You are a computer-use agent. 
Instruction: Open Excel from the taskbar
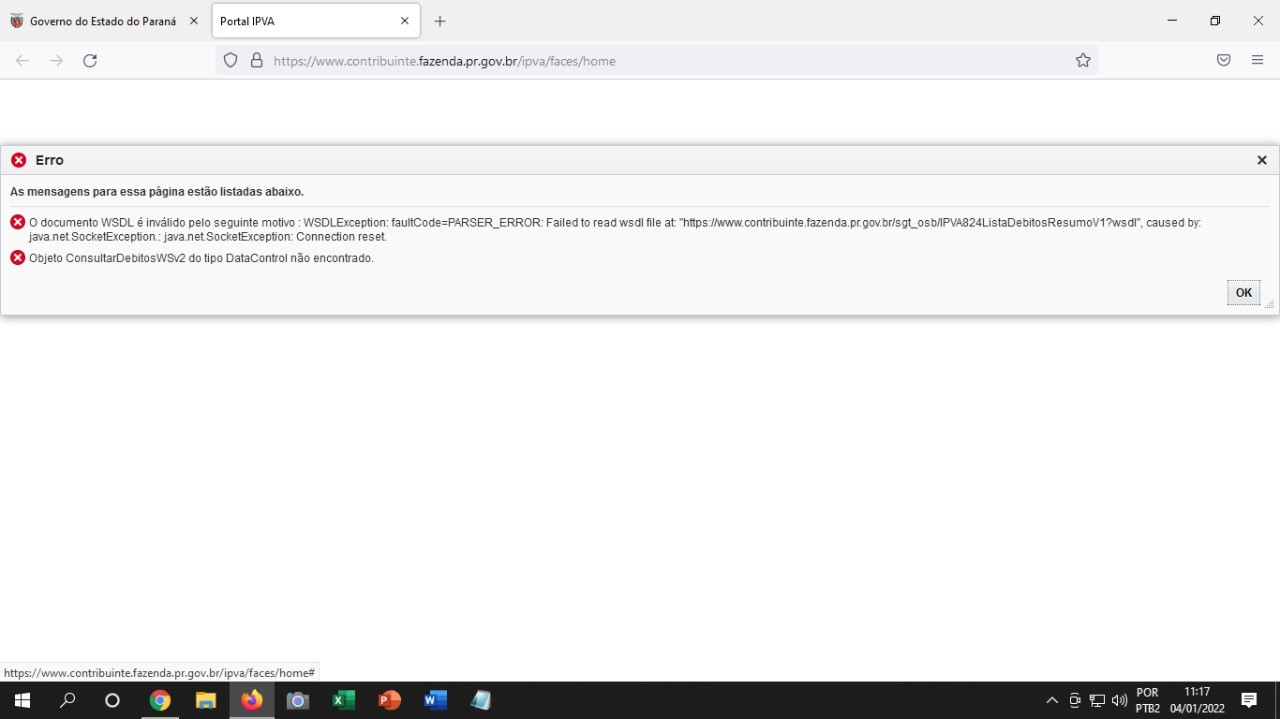[343, 700]
